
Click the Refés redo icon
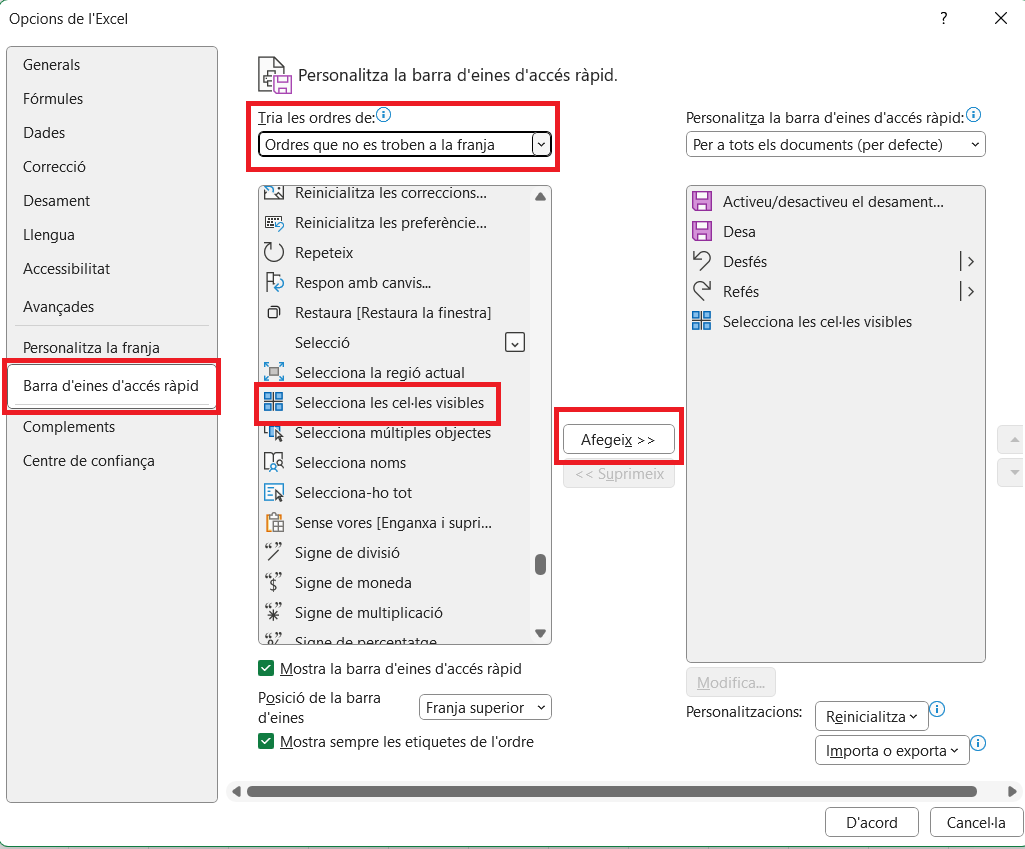[x=702, y=291]
